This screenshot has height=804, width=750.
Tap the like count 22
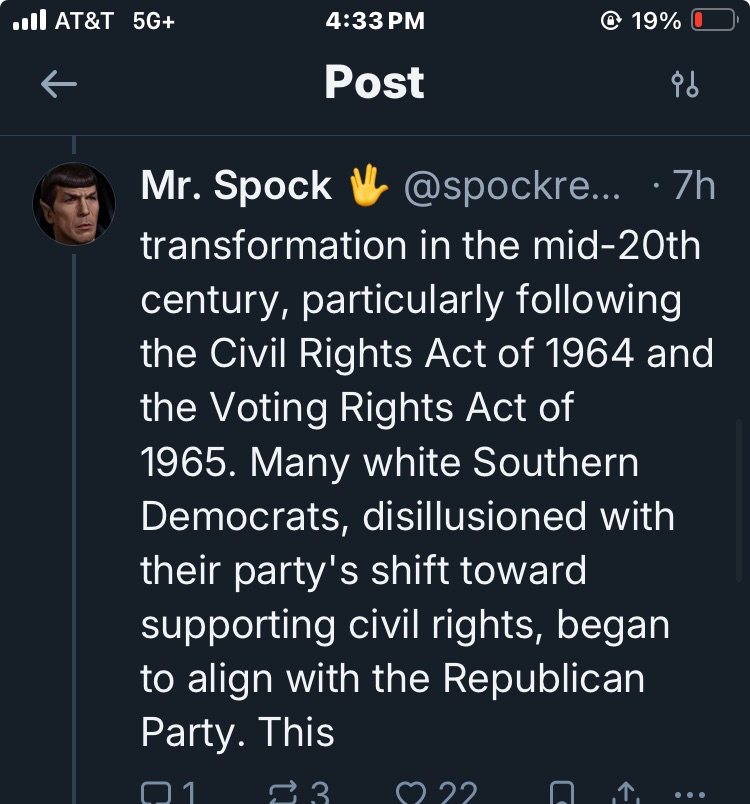pos(458,795)
